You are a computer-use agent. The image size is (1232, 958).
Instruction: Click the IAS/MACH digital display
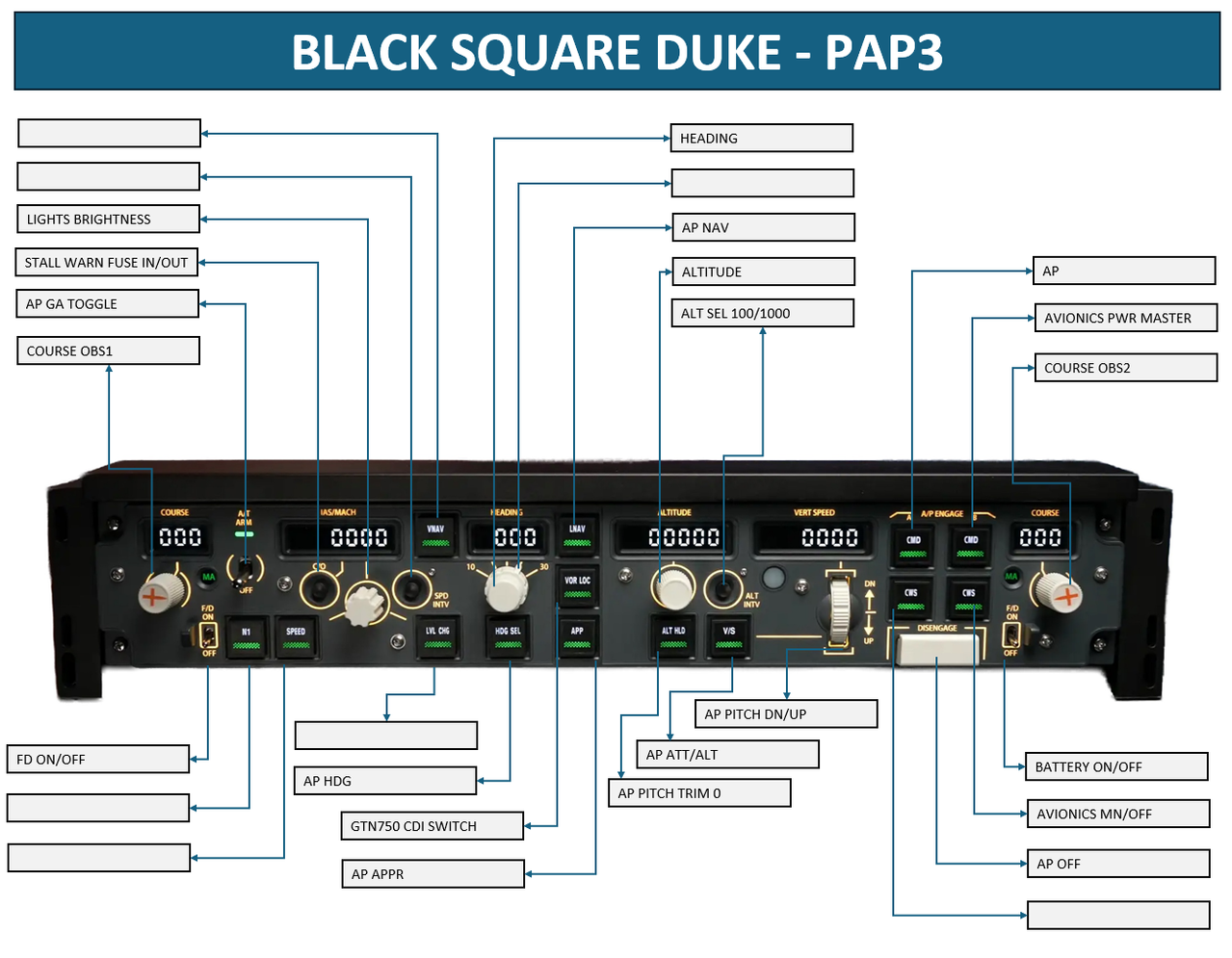point(341,537)
